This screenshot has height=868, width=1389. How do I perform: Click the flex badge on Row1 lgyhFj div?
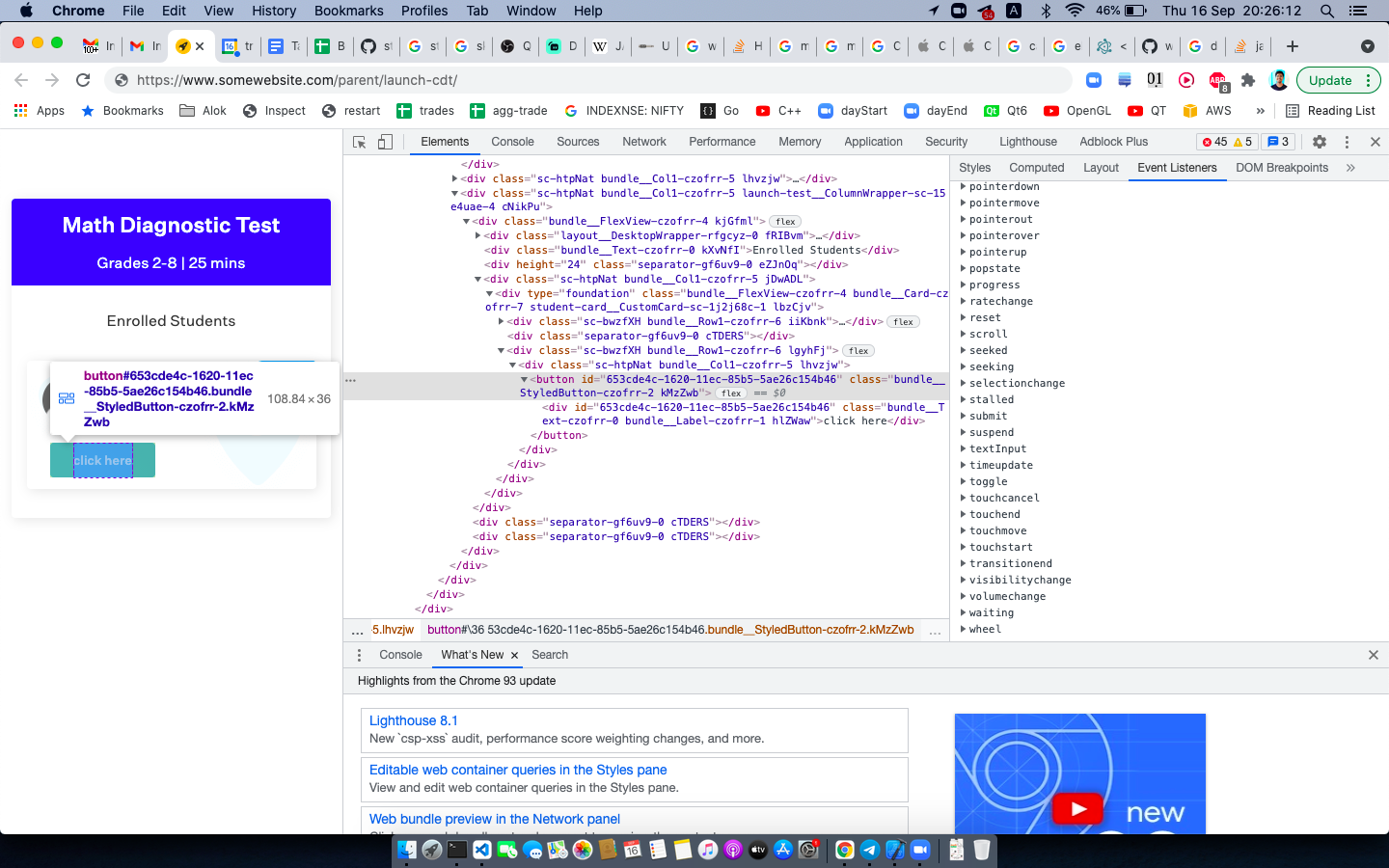tap(858, 351)
